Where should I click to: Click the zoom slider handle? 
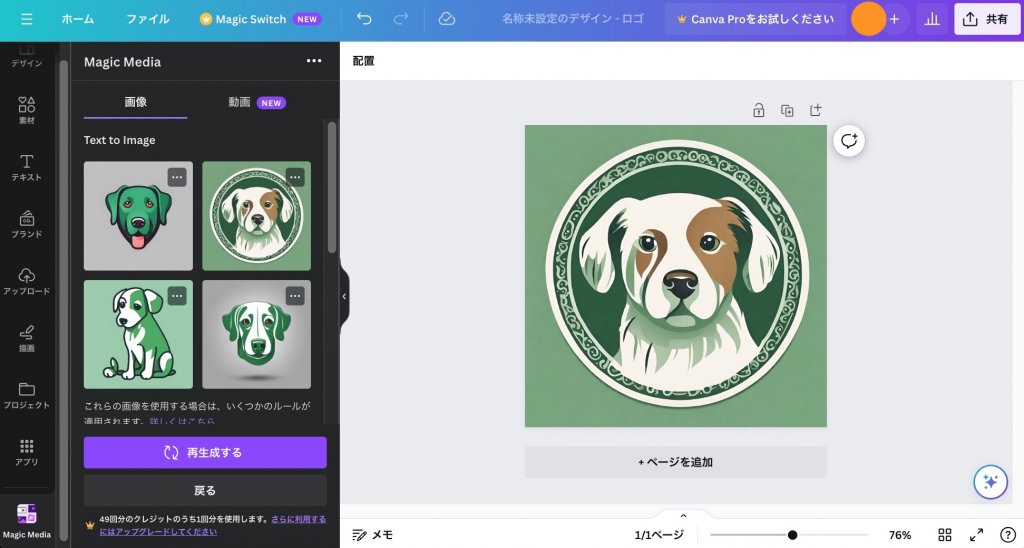pos(792,535)
